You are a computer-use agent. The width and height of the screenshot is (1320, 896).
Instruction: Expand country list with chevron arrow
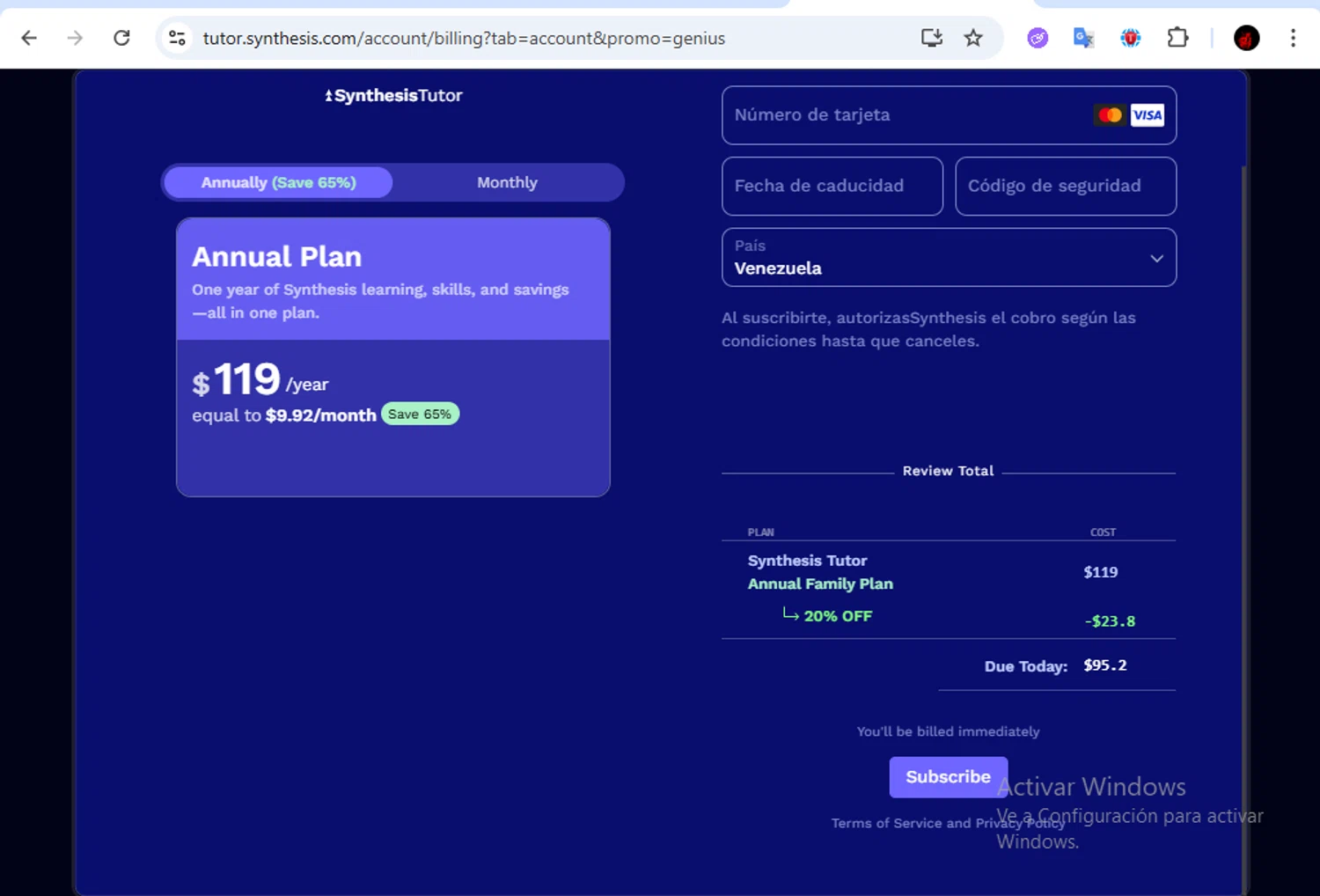[1156, 258]
